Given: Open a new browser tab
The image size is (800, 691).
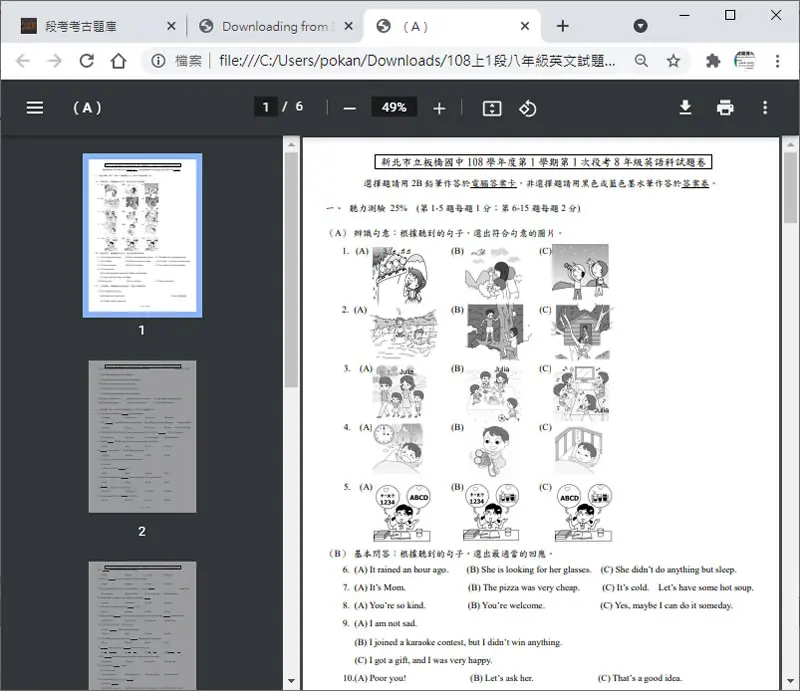Looking at the screenshot, I should (x=562, y=26).
